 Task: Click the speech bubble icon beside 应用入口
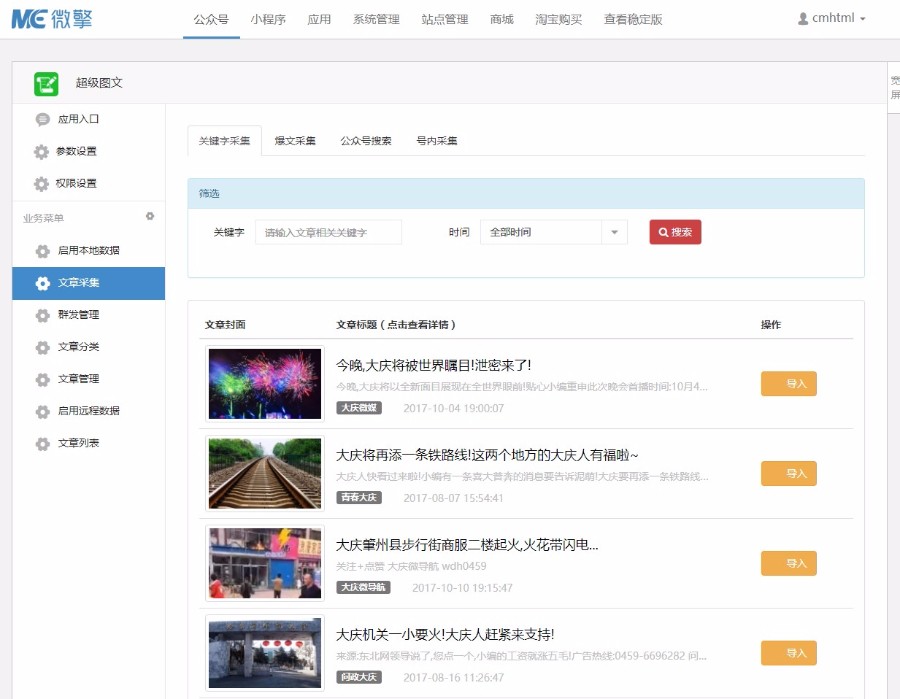[x=42, y=119]
